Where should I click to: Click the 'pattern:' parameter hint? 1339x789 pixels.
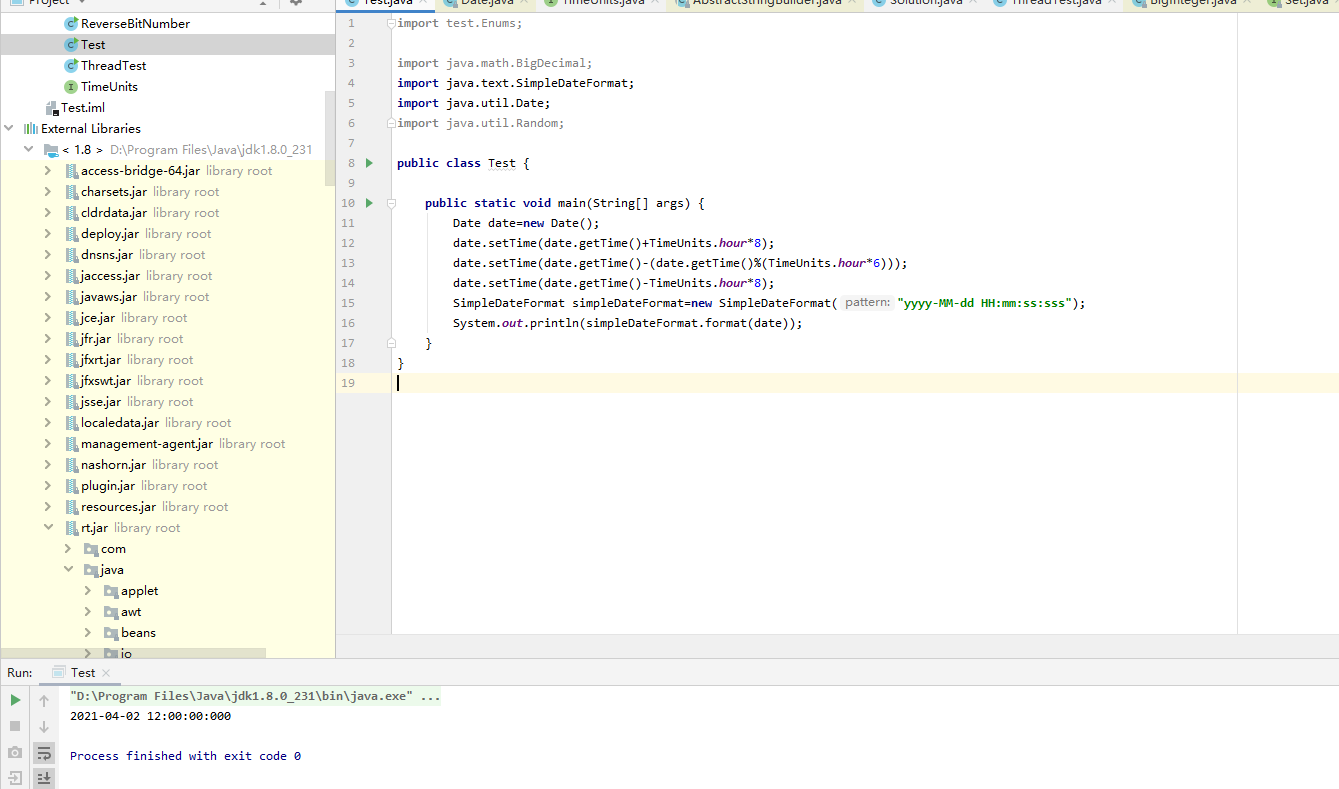867,303
